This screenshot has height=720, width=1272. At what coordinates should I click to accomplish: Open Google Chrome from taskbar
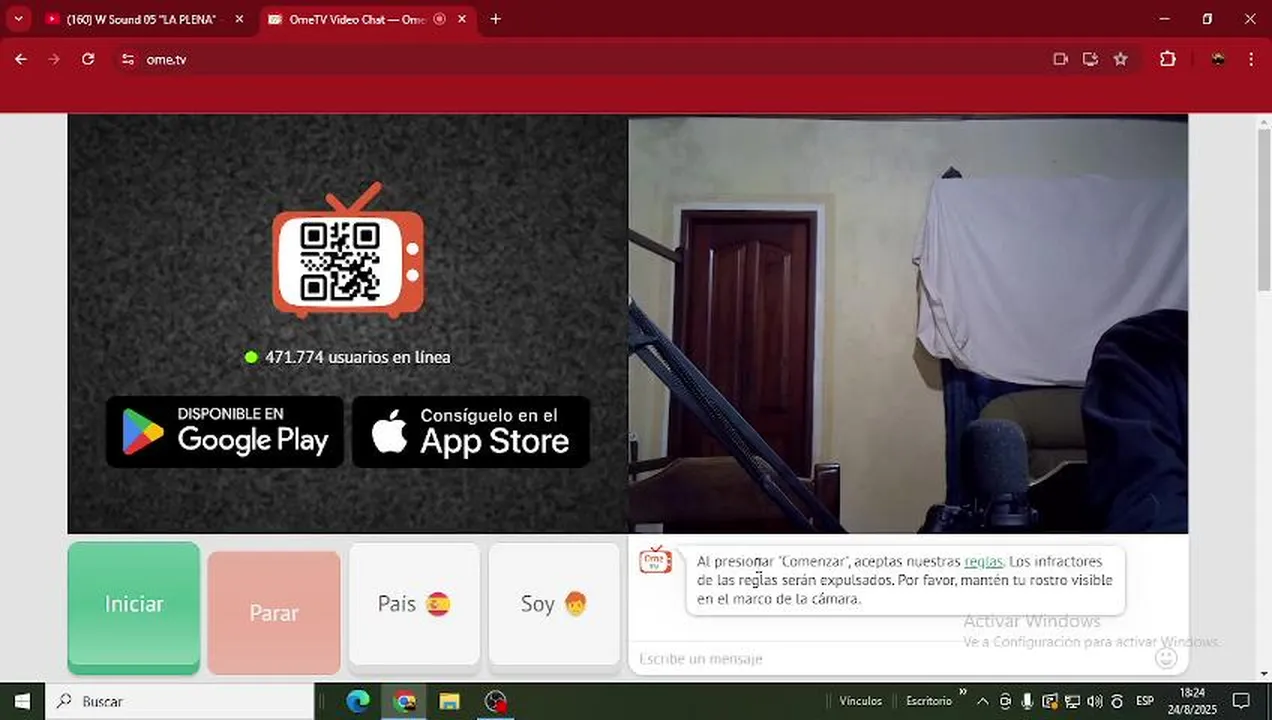[404, 701]
